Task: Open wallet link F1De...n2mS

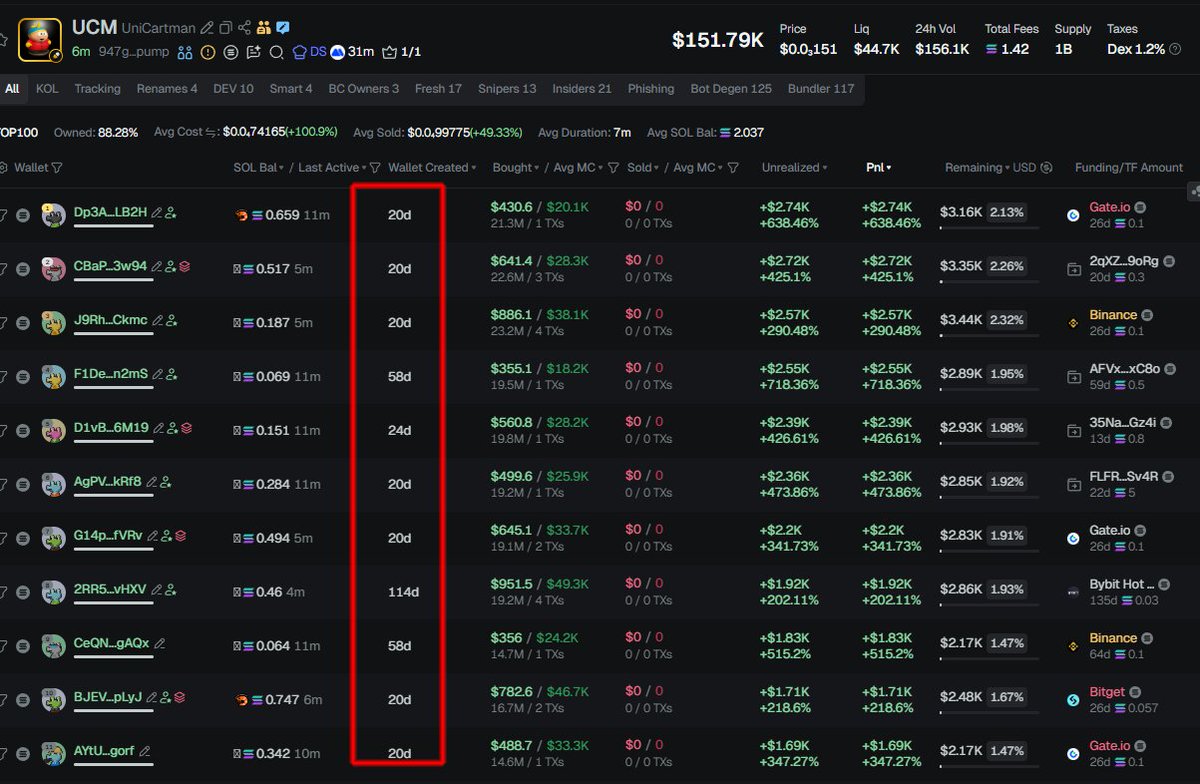Action: 110,374
